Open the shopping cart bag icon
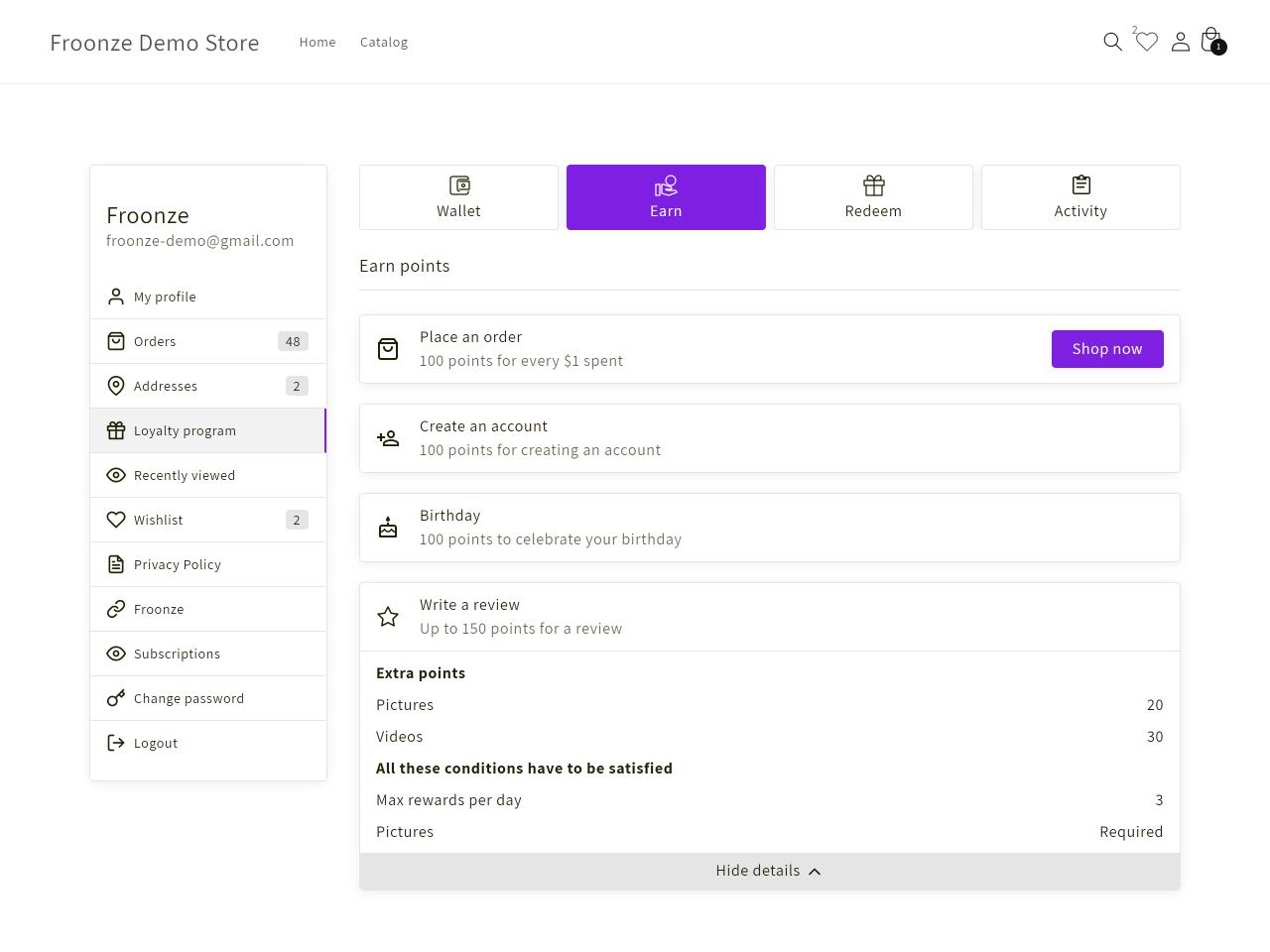 coord(1211,41)
